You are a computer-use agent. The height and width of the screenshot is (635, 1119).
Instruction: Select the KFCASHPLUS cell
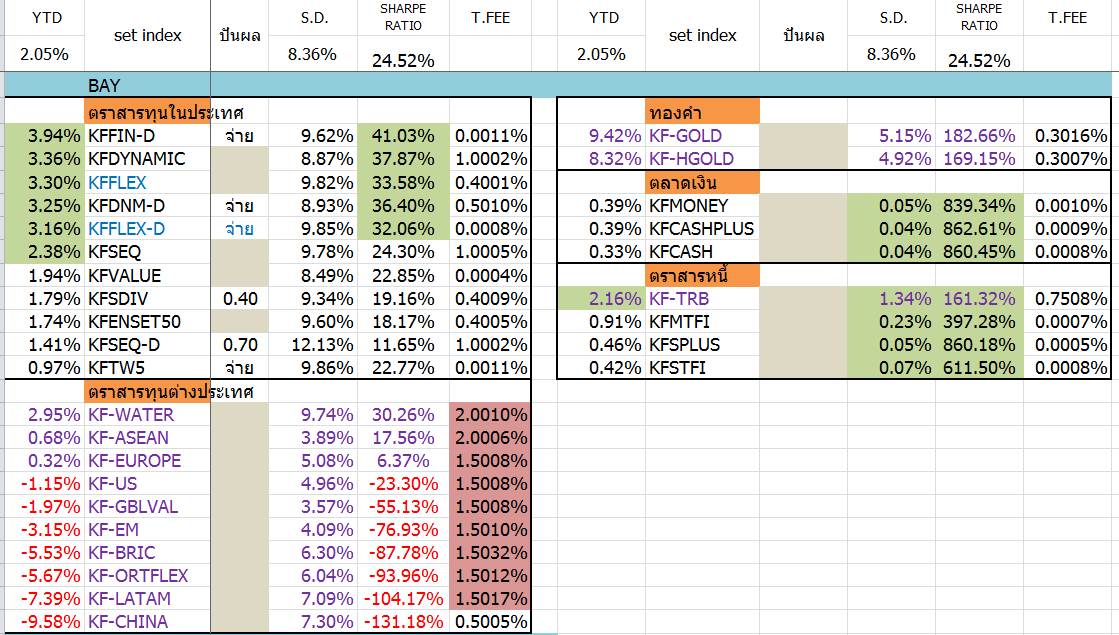pyautogui.click(x=702, y=228)
